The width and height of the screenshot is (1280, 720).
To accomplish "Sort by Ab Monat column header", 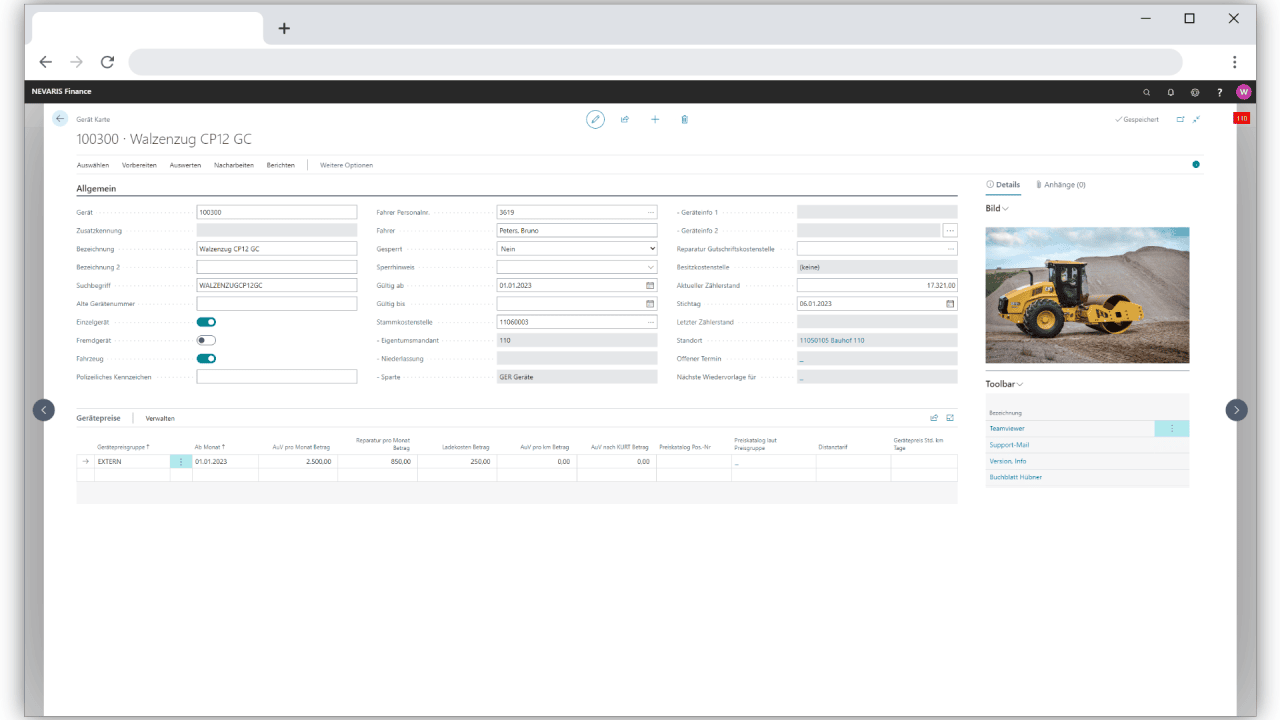I will (210, 447).
